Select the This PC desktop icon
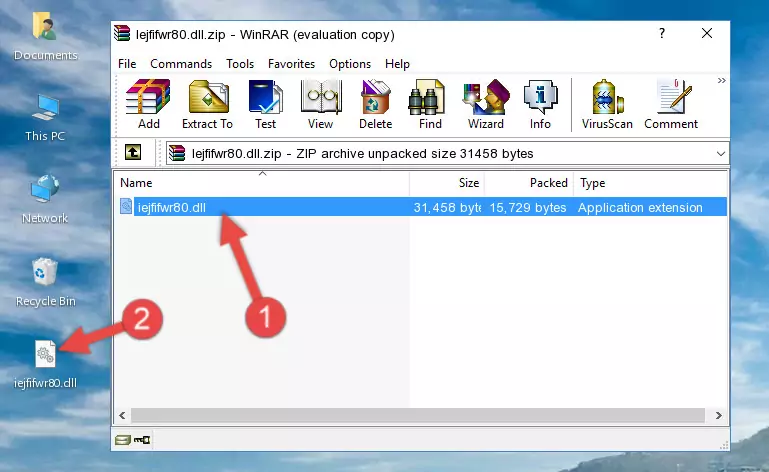Screen dimensions: 769x472 [45, 118]
